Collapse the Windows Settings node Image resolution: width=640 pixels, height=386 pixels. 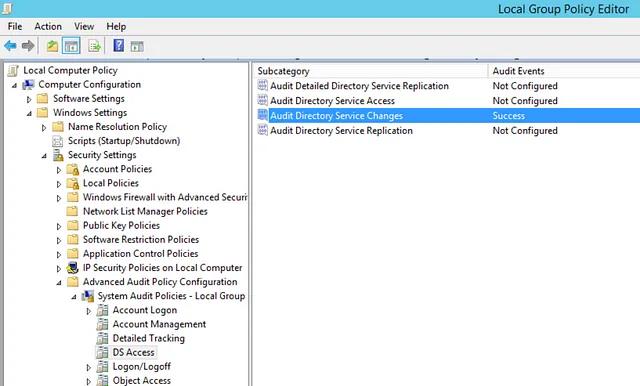coord(29,113)
